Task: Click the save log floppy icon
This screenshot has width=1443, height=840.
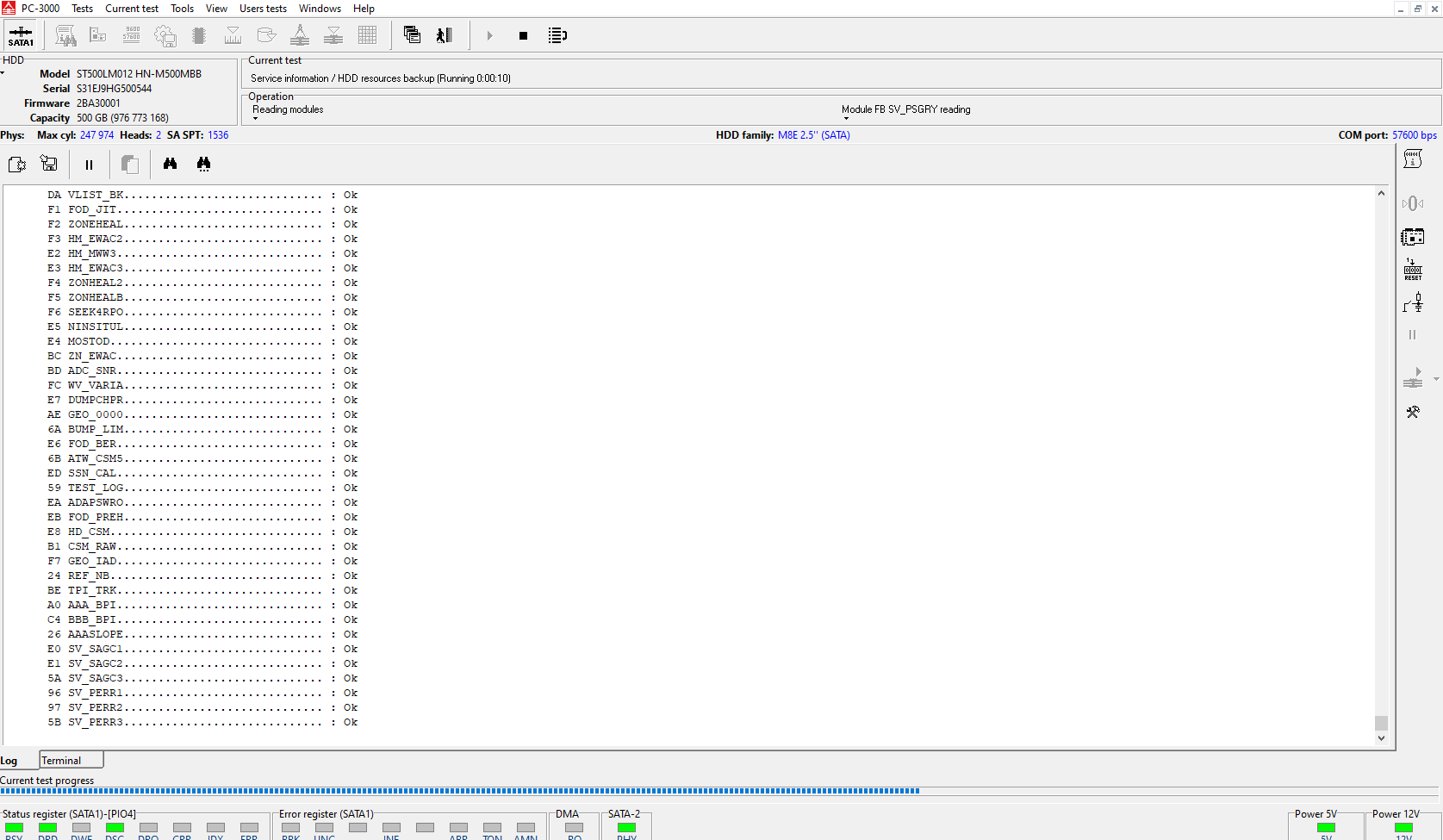Action: point(49,164)
